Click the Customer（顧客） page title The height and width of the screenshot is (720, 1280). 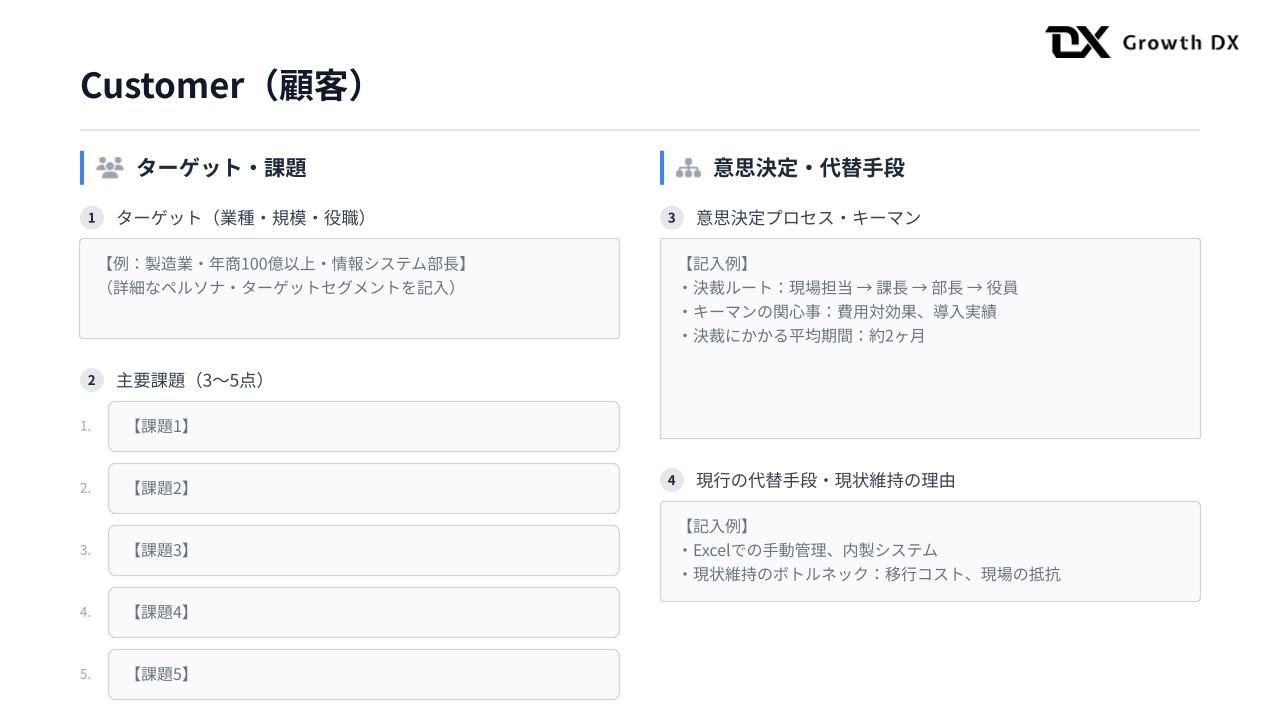point(222,86)
